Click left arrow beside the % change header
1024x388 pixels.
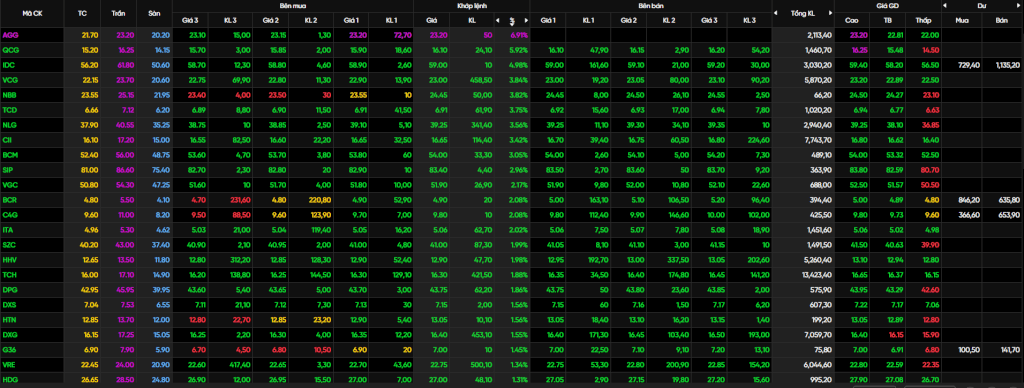(x=497, y=20)
